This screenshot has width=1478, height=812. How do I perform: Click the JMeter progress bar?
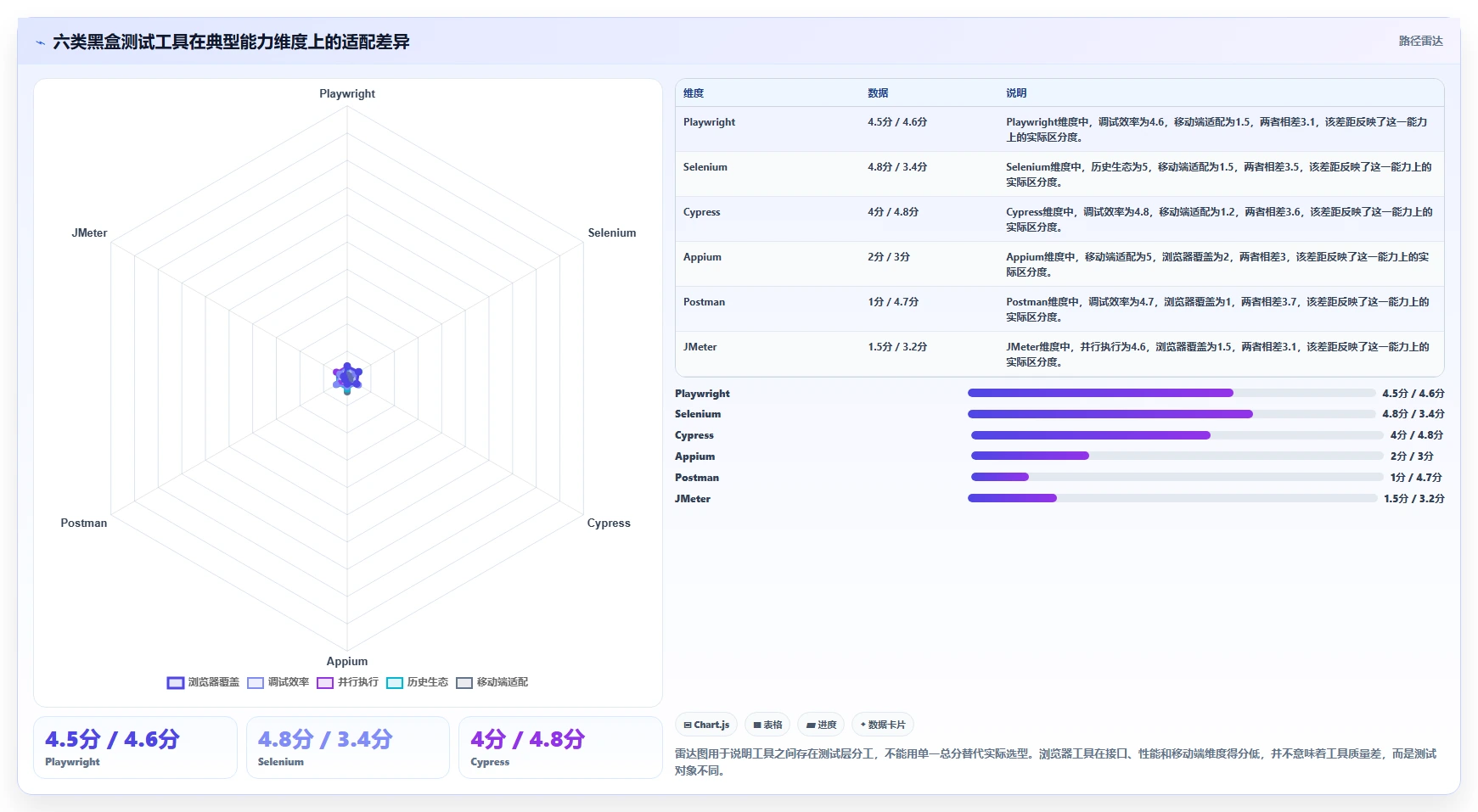[x=1172, y=499]
